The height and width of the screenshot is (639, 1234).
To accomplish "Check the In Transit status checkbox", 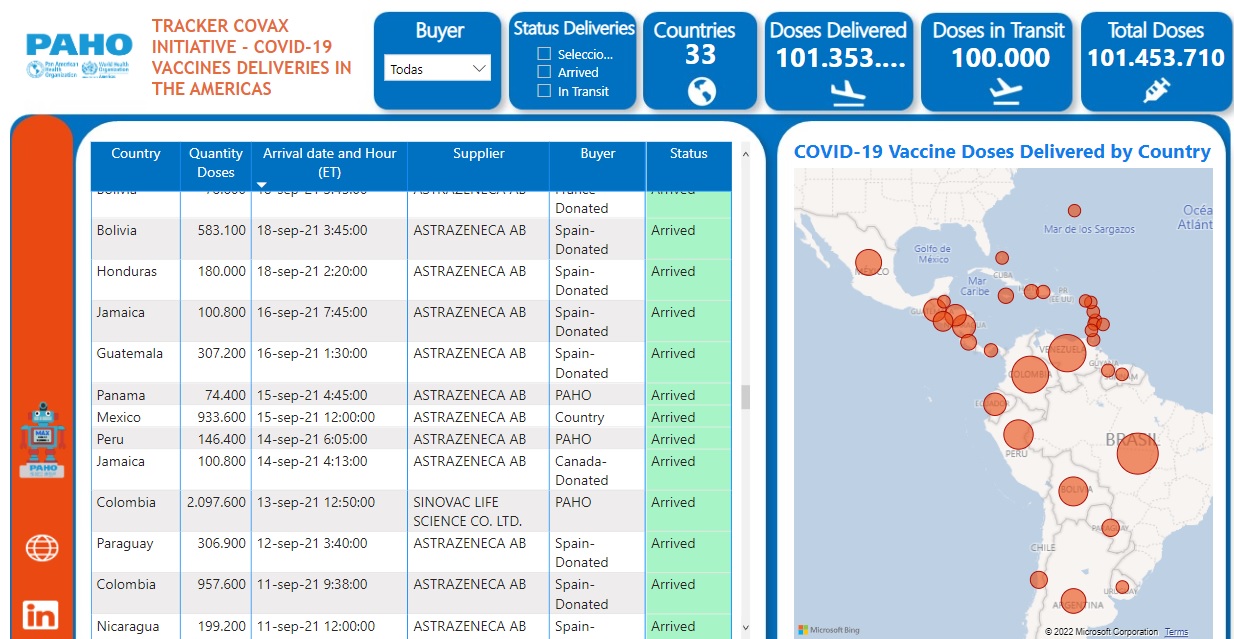I will click(x=544, y=91).
